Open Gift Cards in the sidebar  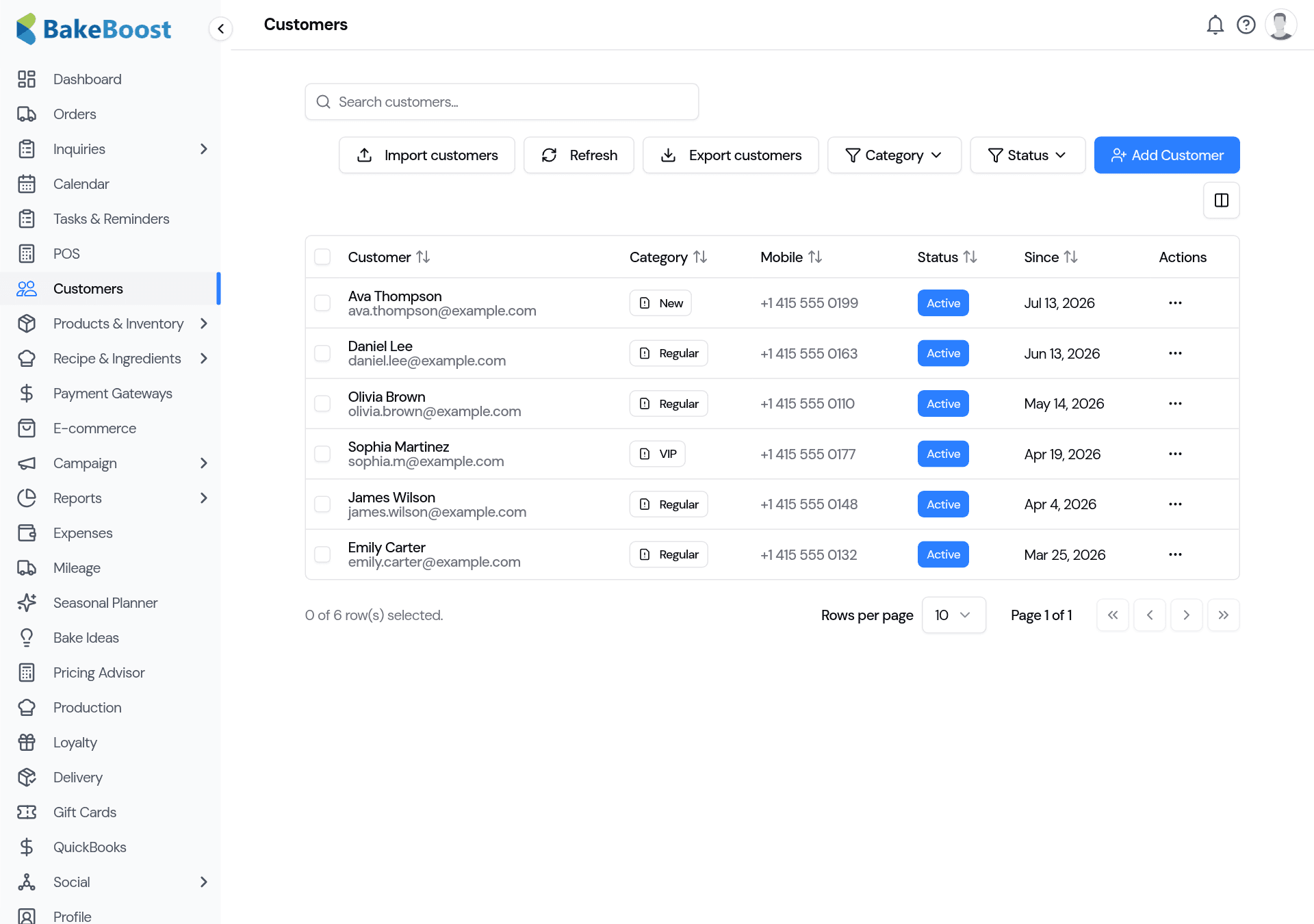click(x=110, y=812)
